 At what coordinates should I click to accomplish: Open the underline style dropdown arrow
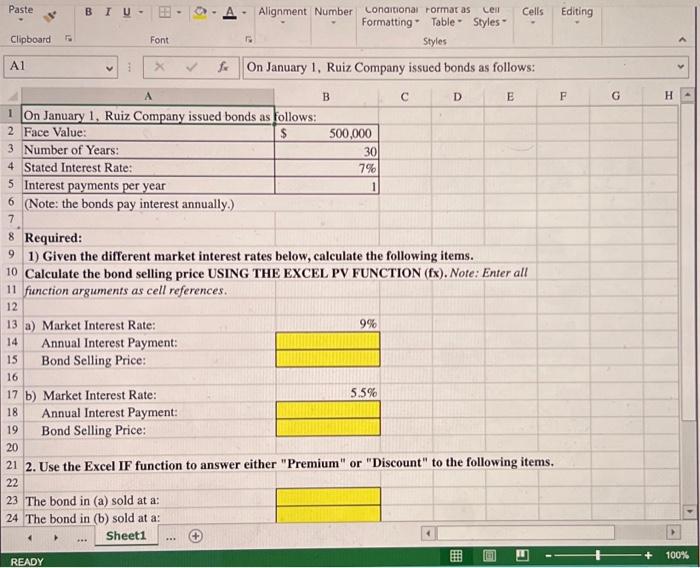coord(140,13)
